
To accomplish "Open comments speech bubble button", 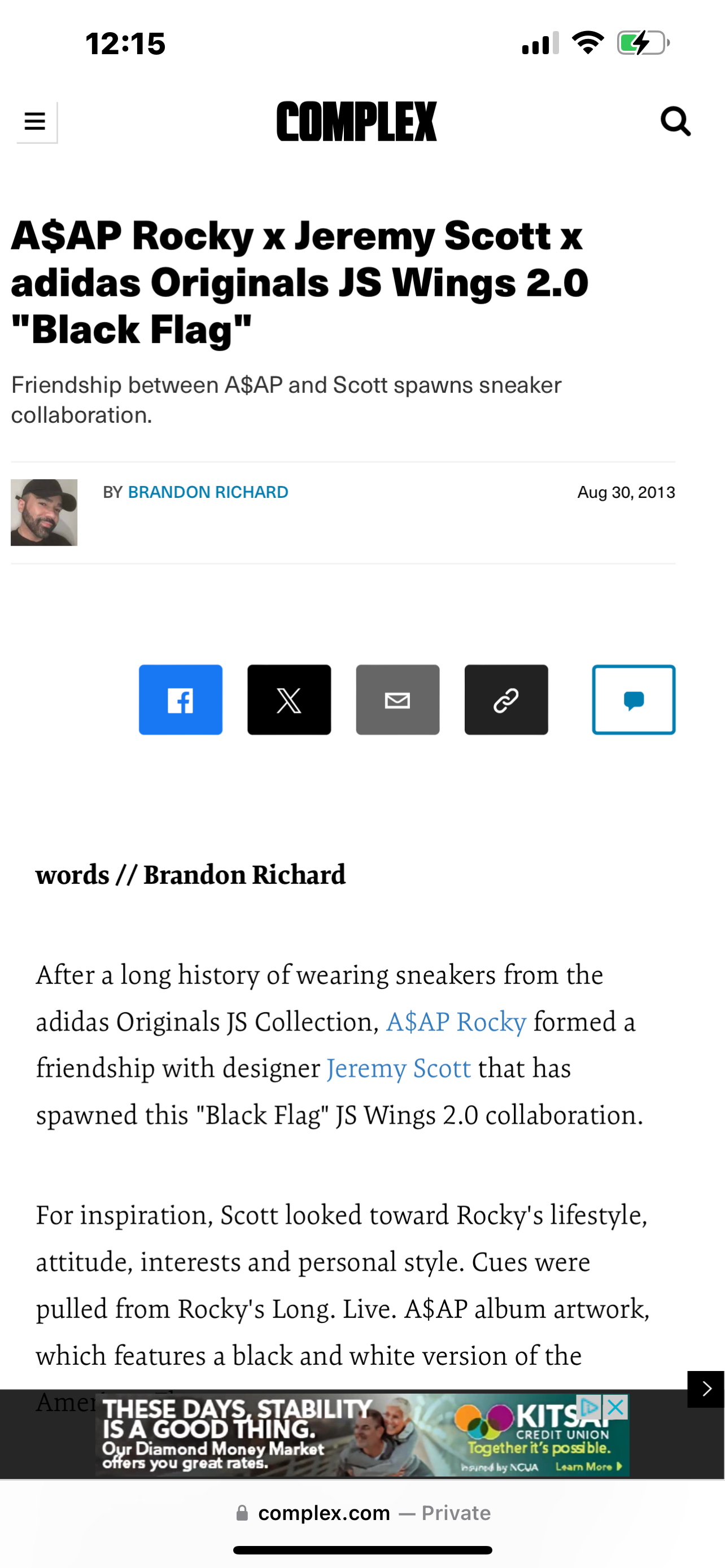I will pos(634,699).
